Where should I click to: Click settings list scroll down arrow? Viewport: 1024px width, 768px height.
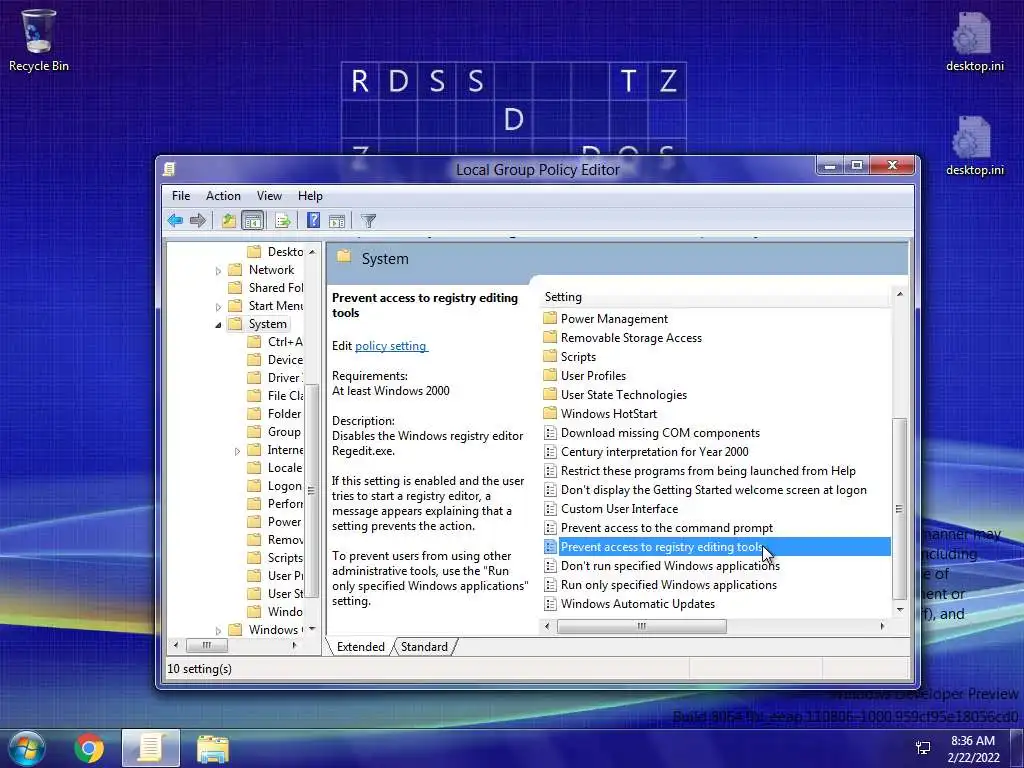[x=900, y=610]
